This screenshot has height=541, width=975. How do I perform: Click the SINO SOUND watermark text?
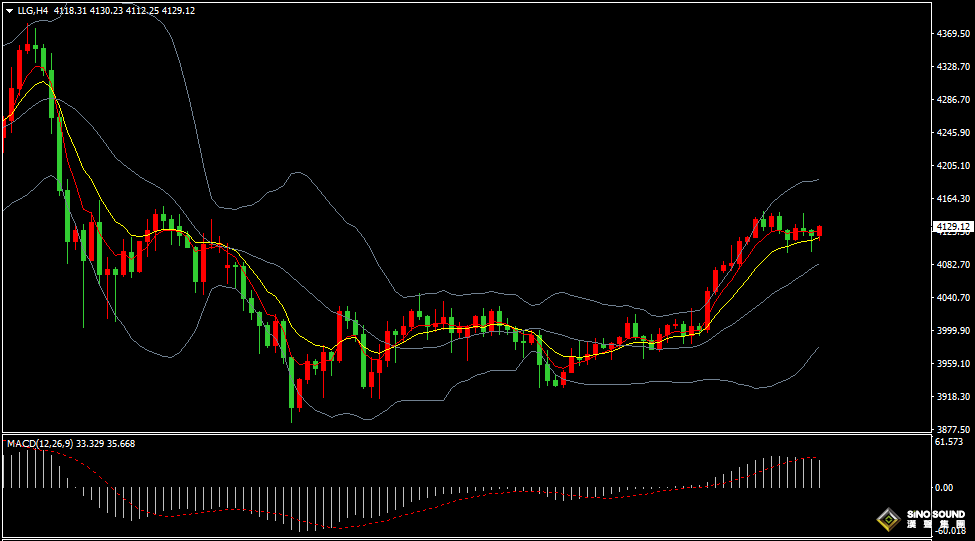point(936,514)
